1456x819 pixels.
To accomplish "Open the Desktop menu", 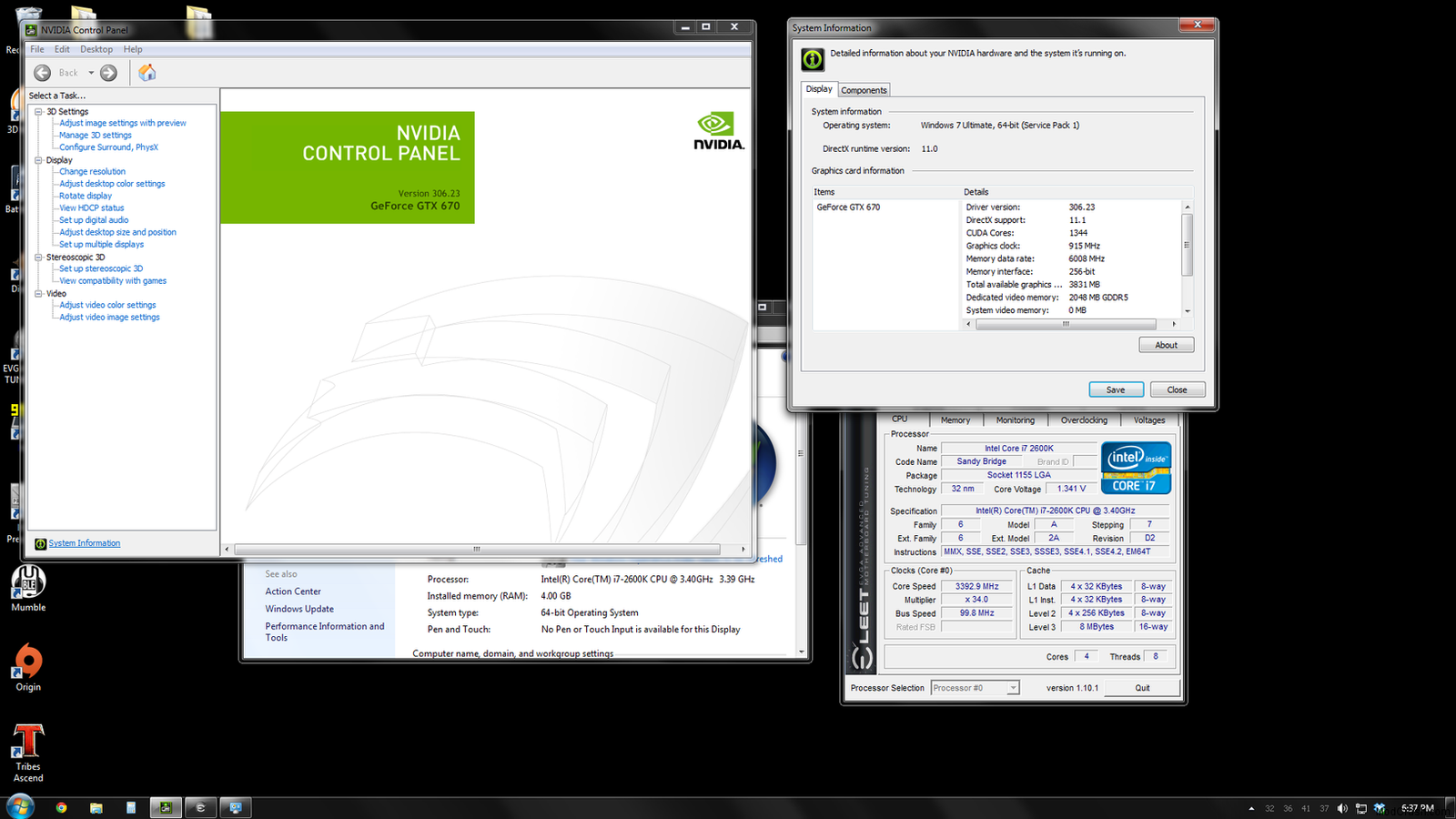I will click(96, 49).
